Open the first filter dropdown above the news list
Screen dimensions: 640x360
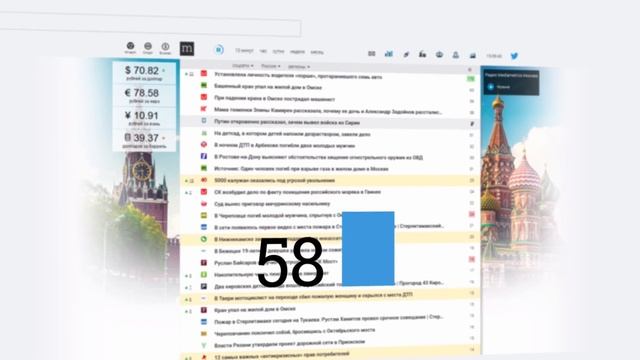243,65
